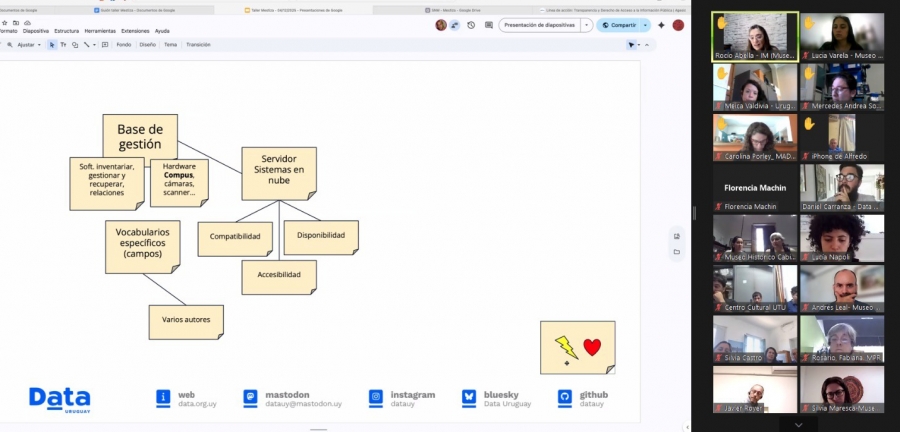This screenshot has width=900, height=432.
Task: Click the Transición button
Action: (198, 45)
